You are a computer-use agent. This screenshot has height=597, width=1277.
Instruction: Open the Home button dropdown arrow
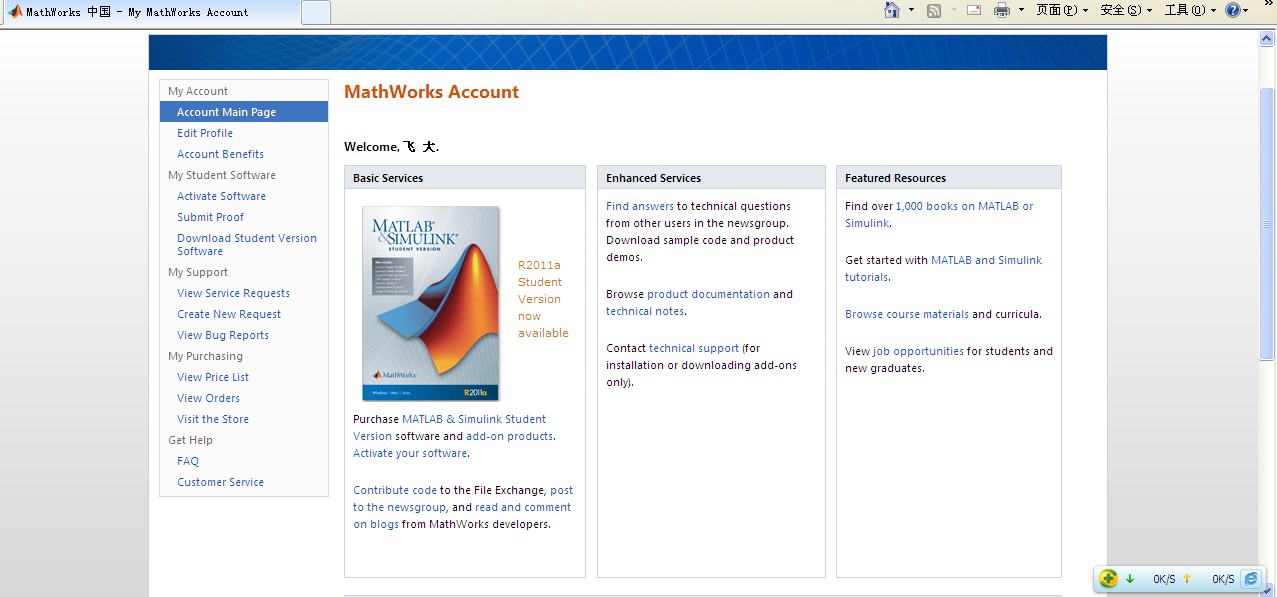click(911, 11)
